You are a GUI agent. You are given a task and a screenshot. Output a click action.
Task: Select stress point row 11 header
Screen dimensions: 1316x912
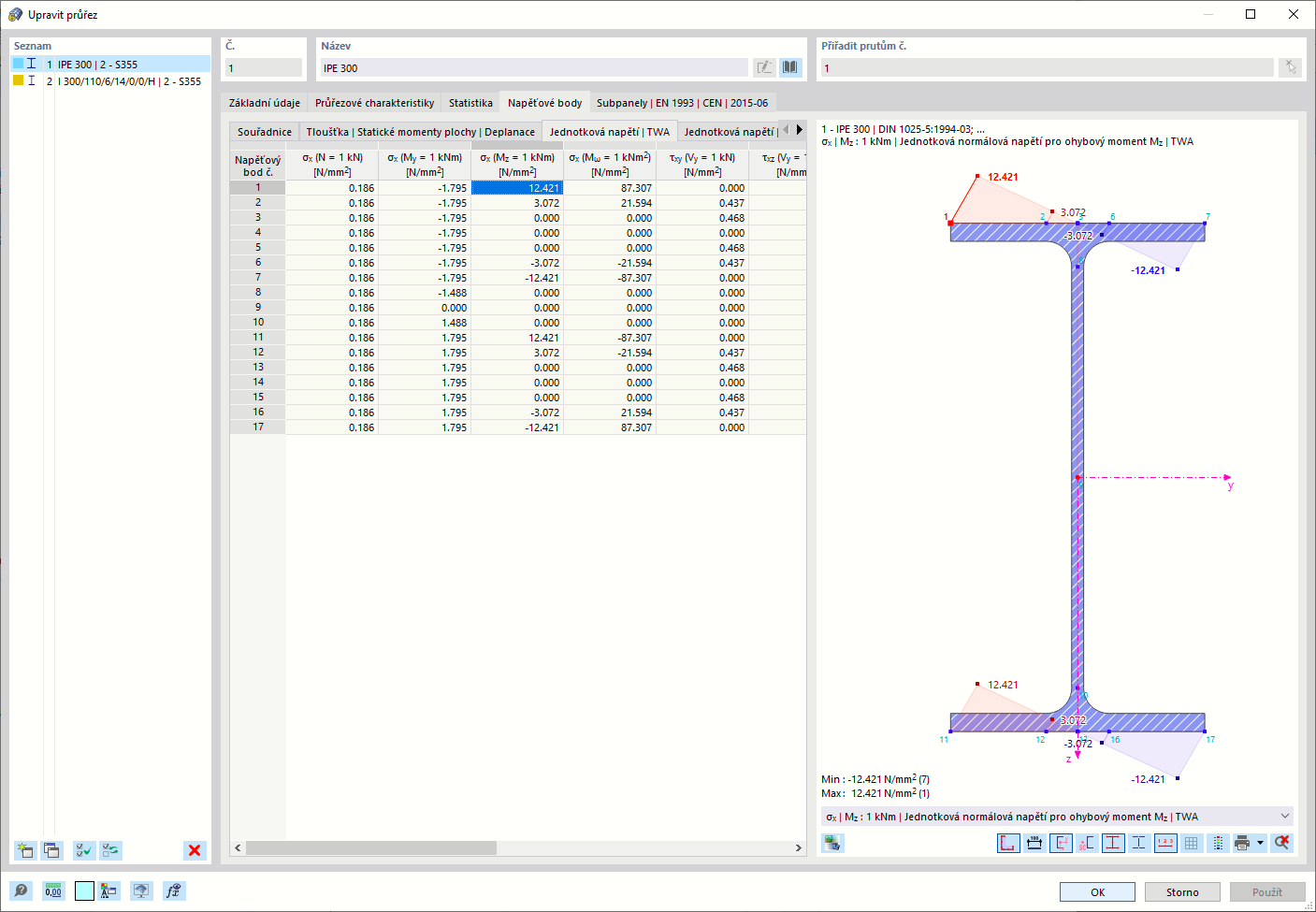pos(258,337)
